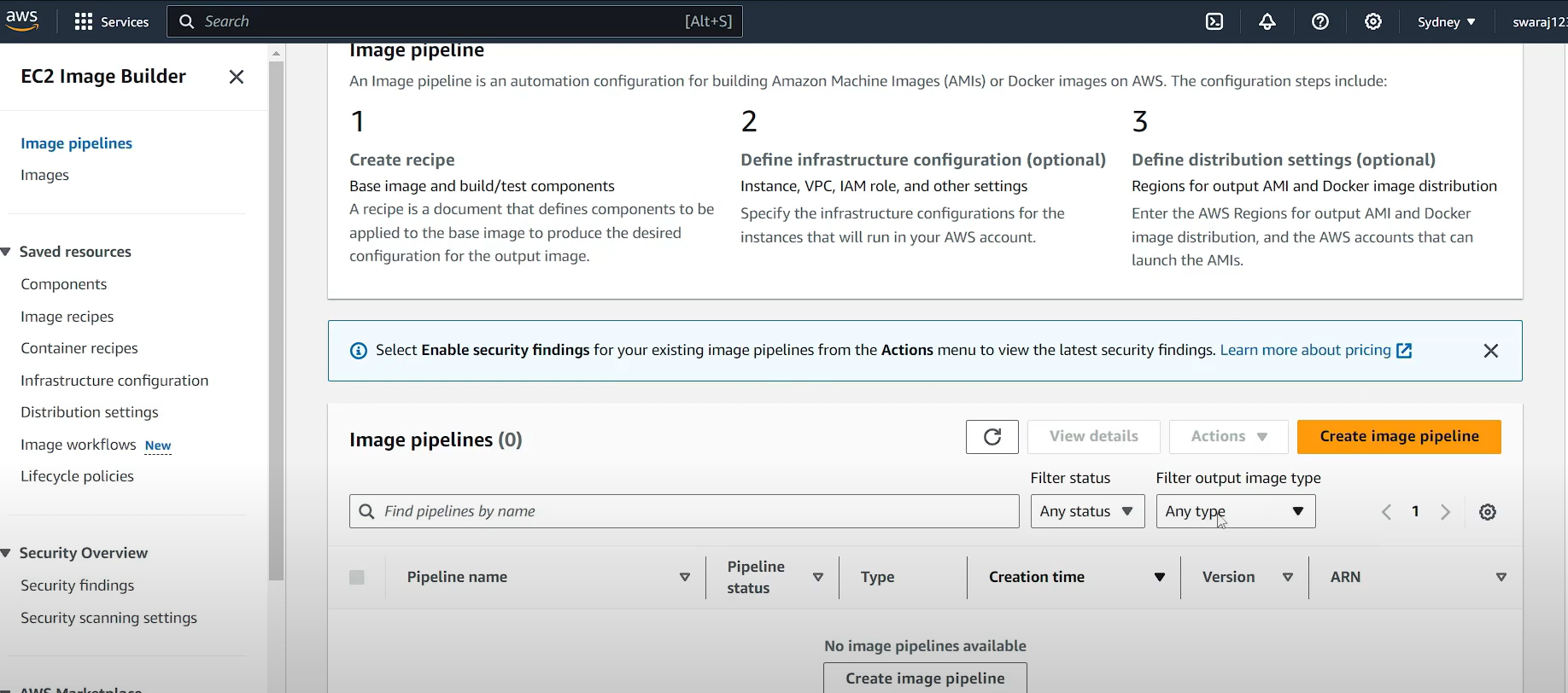This screenshot has height=693, width=1568.
Task: Open the help question mark menu
Action: click(x=1320, y=21)
